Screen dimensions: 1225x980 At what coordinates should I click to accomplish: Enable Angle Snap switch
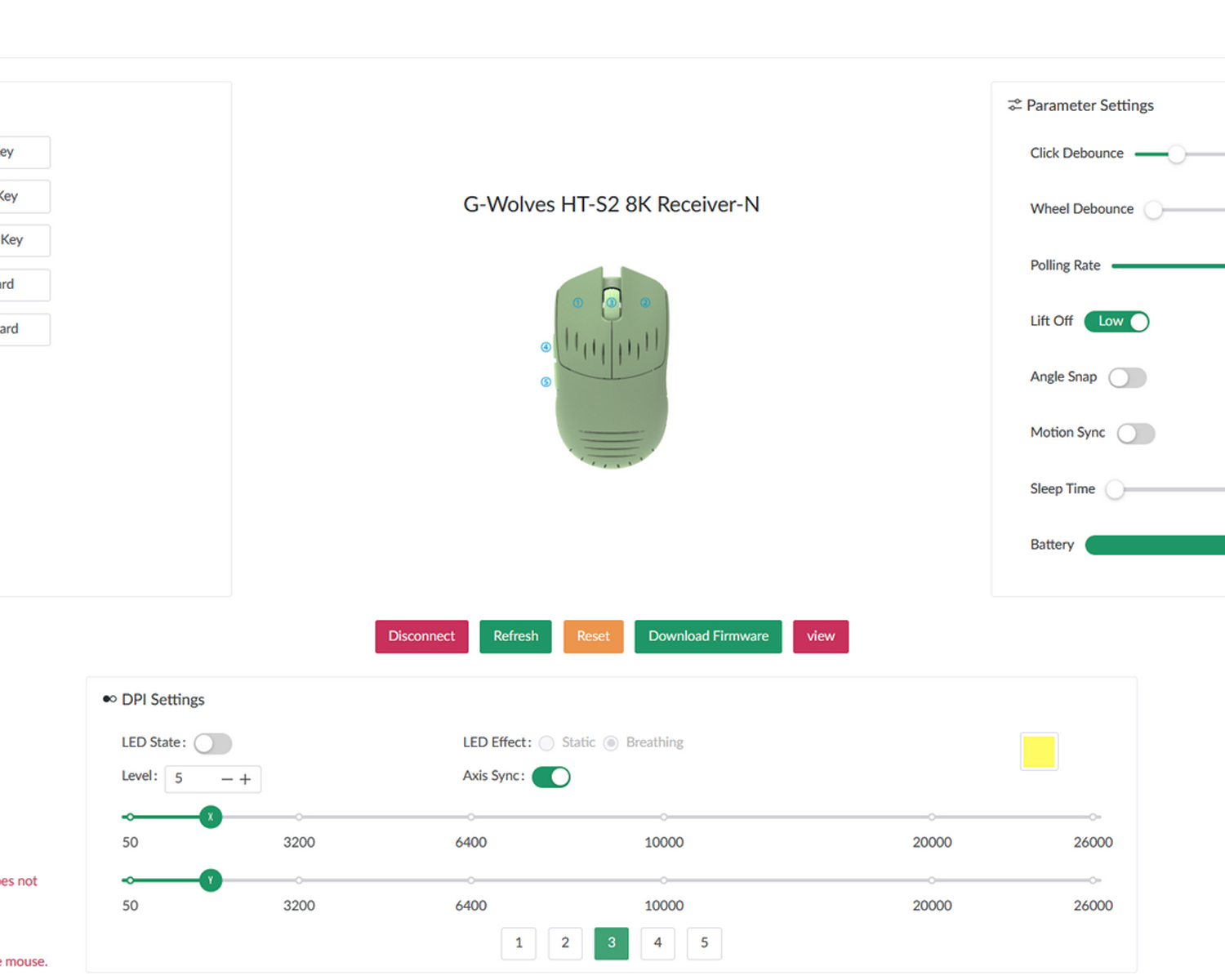1127,377
